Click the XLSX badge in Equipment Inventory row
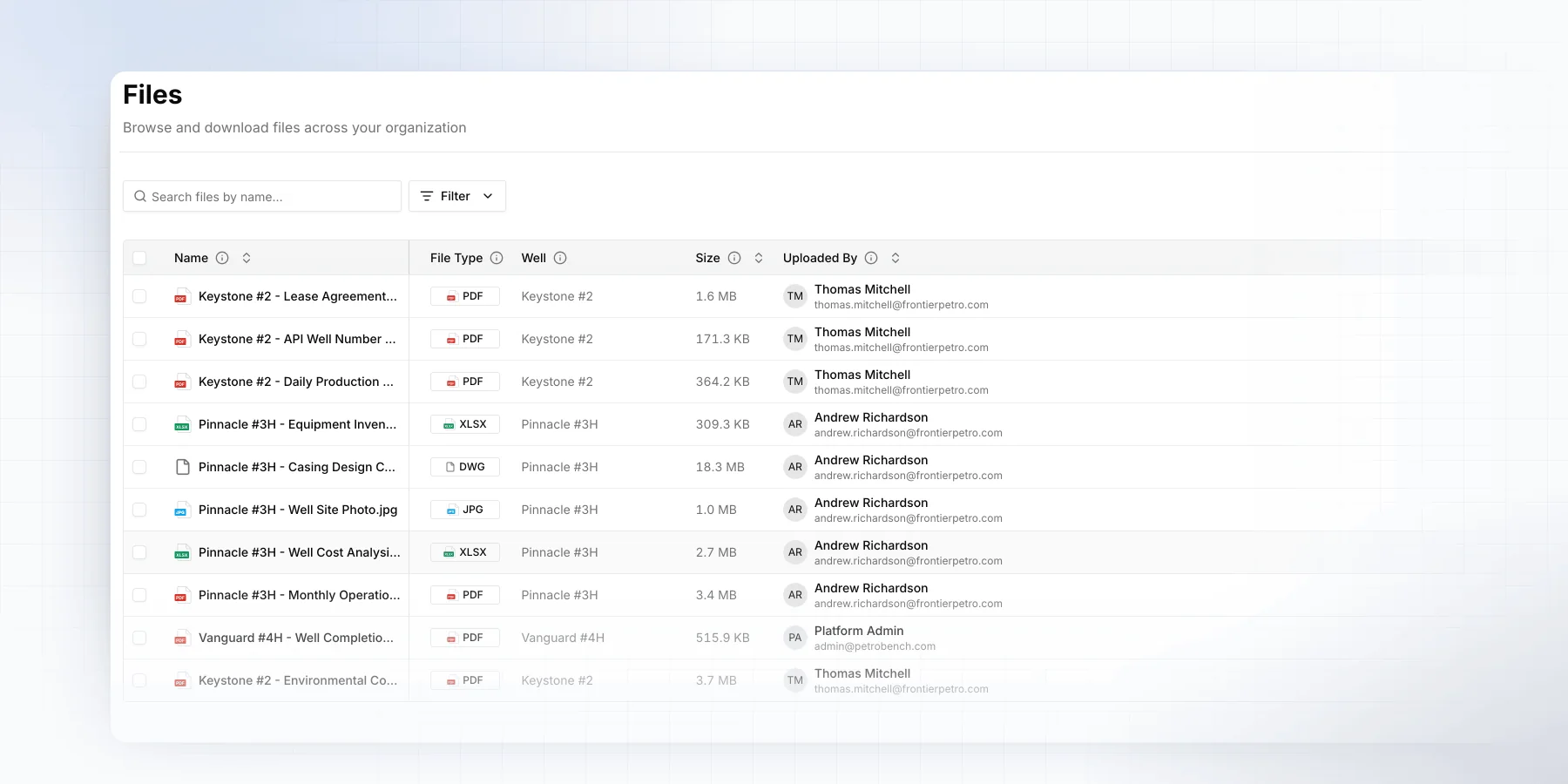This screenshot has height=784, width=1568. pyautogui.click(x=465, y=424)
